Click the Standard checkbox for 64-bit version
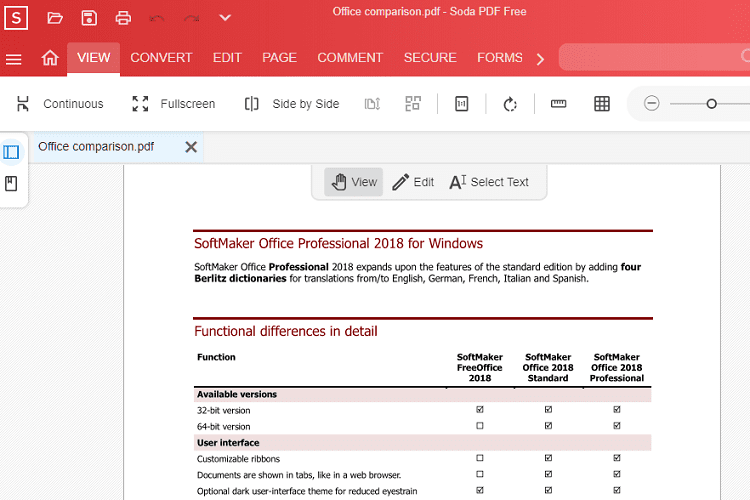Viewport: 750px width, 500px height. tap(548, 425)
